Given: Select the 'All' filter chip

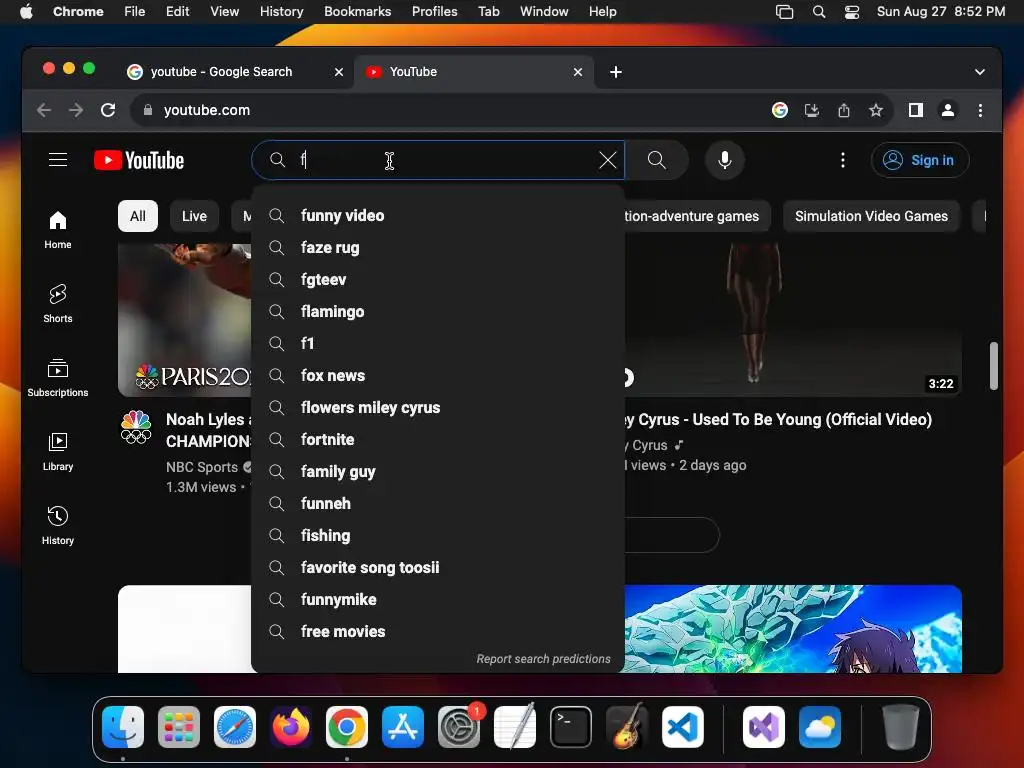Looking at the screenshot, I should pos(138,216).
